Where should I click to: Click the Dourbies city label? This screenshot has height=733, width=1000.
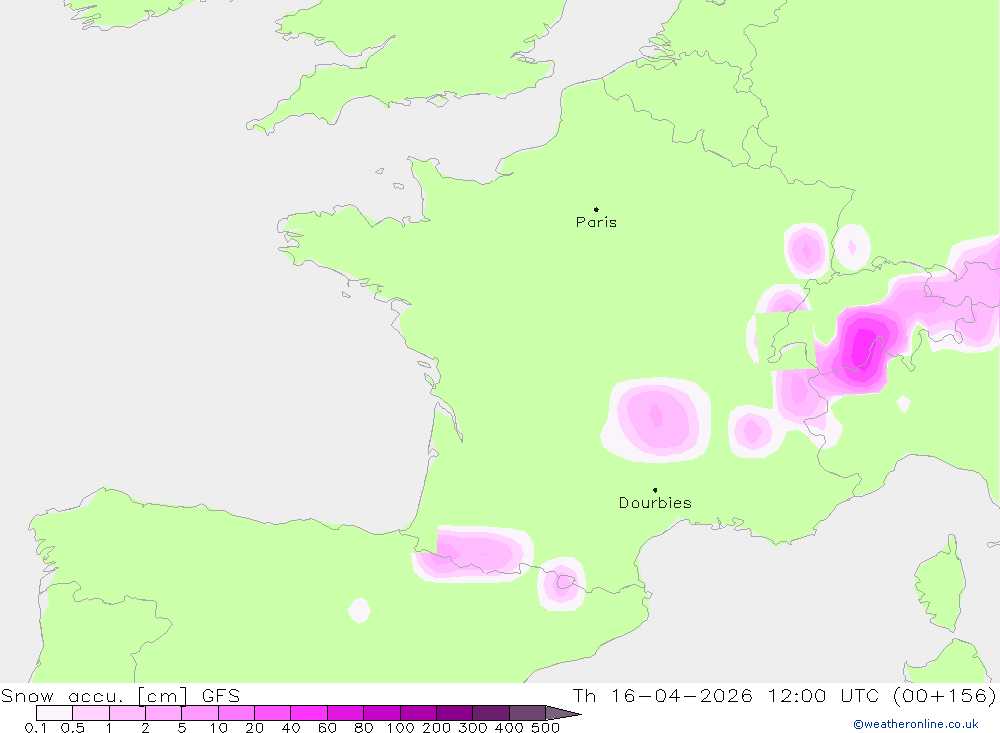[x=655, y=503]
